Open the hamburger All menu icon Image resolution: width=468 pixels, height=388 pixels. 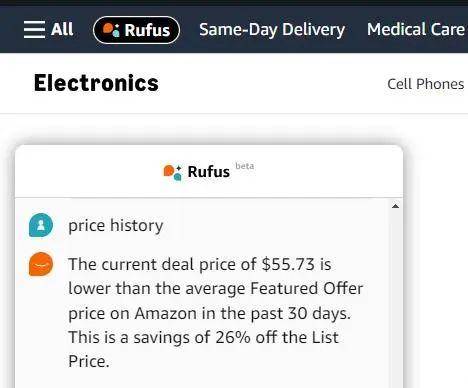tap(34, 29)
